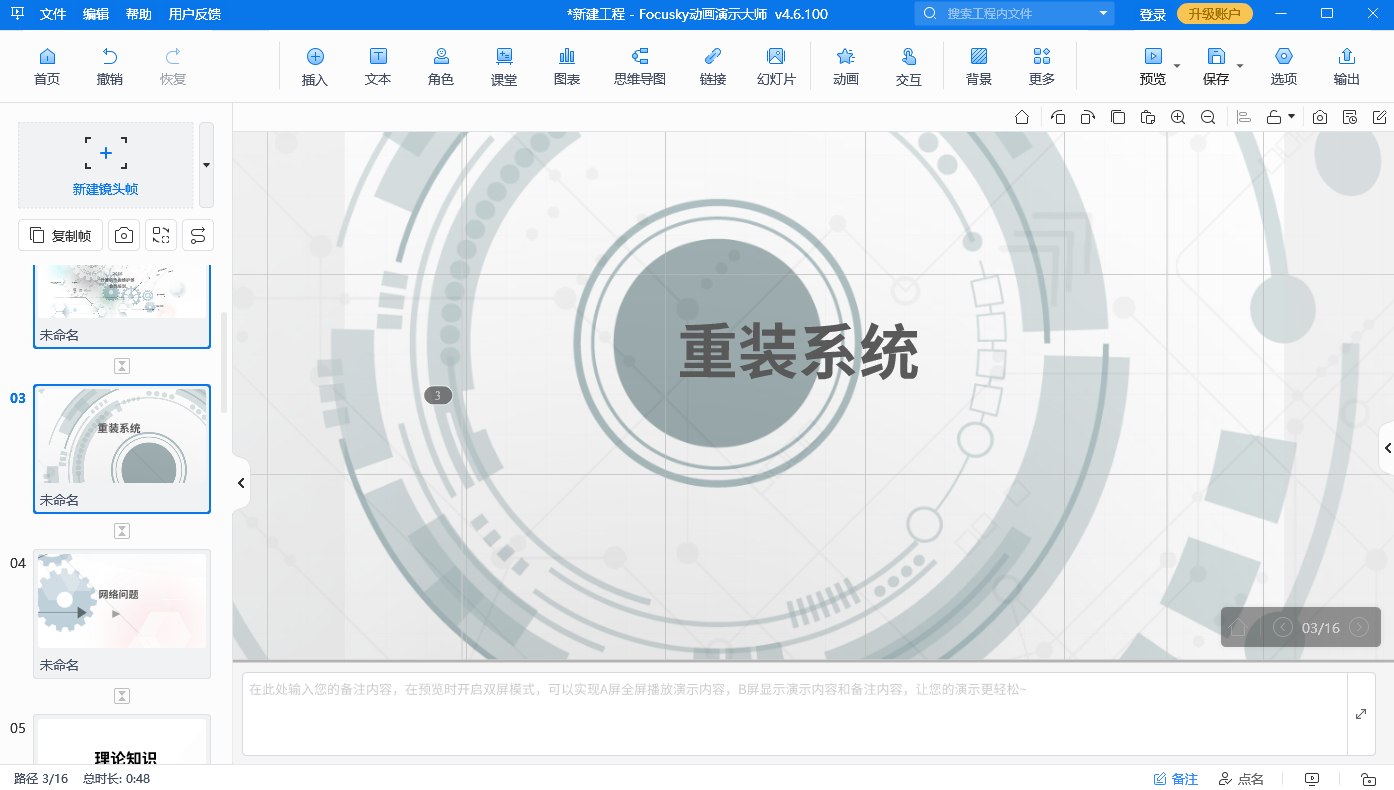
Task: Click the align objects icon
Action: coord(1244,117)
